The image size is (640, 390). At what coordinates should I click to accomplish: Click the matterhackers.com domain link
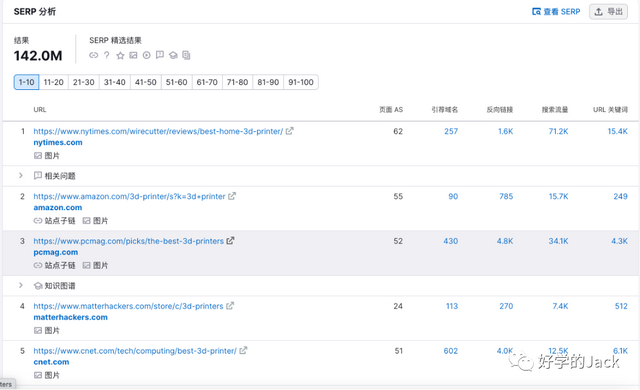[x=71, y=317]
